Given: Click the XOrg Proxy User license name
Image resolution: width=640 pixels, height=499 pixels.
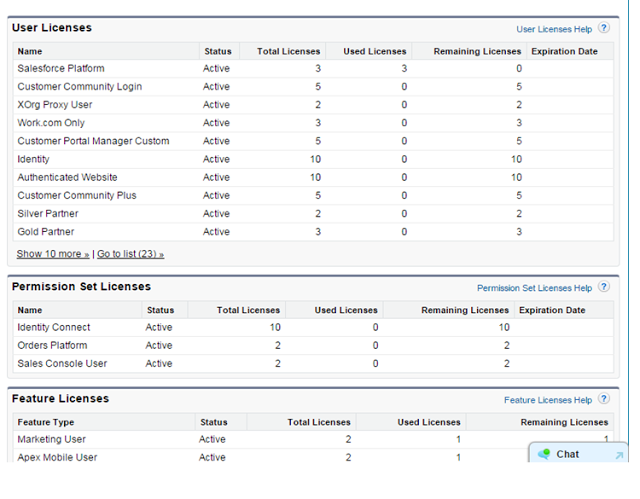Looking at the screenshot, I should (x=55, y=104).
